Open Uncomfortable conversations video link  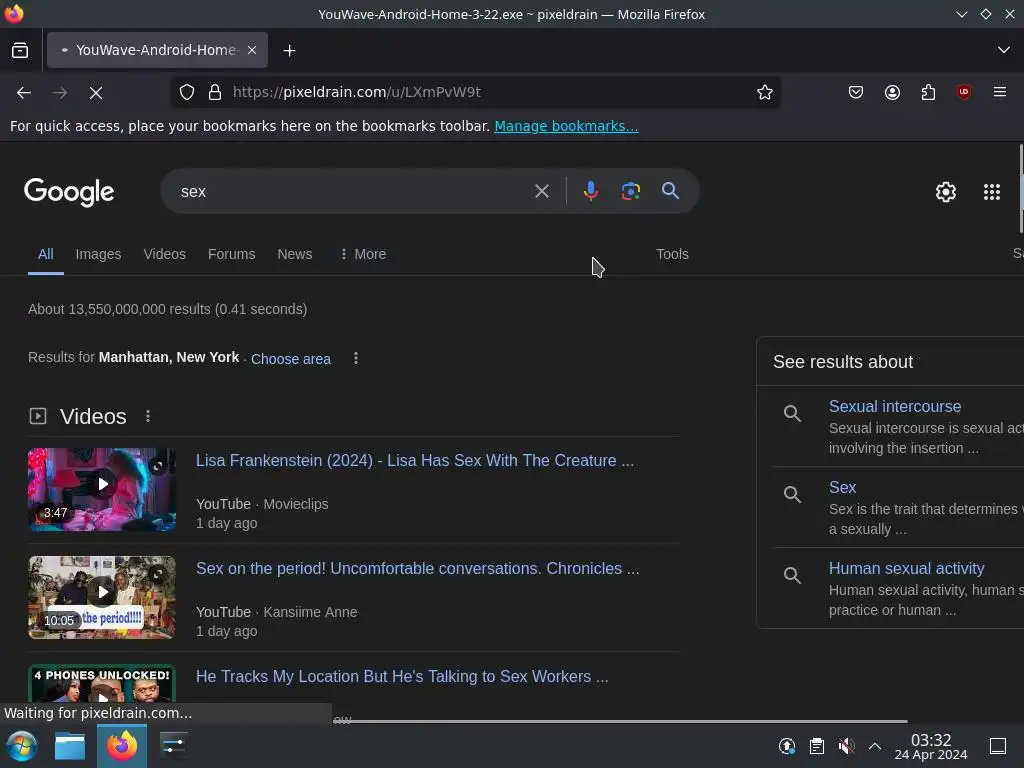417,568
